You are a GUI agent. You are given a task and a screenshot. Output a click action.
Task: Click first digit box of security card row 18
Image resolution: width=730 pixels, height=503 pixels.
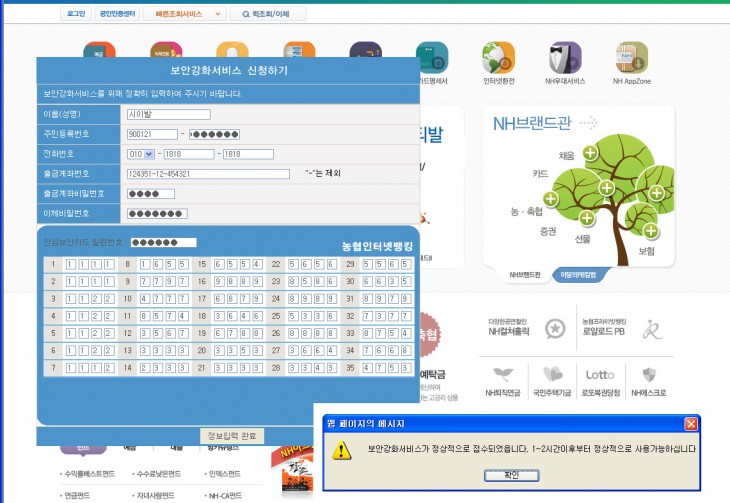click(x=219, y=316)
